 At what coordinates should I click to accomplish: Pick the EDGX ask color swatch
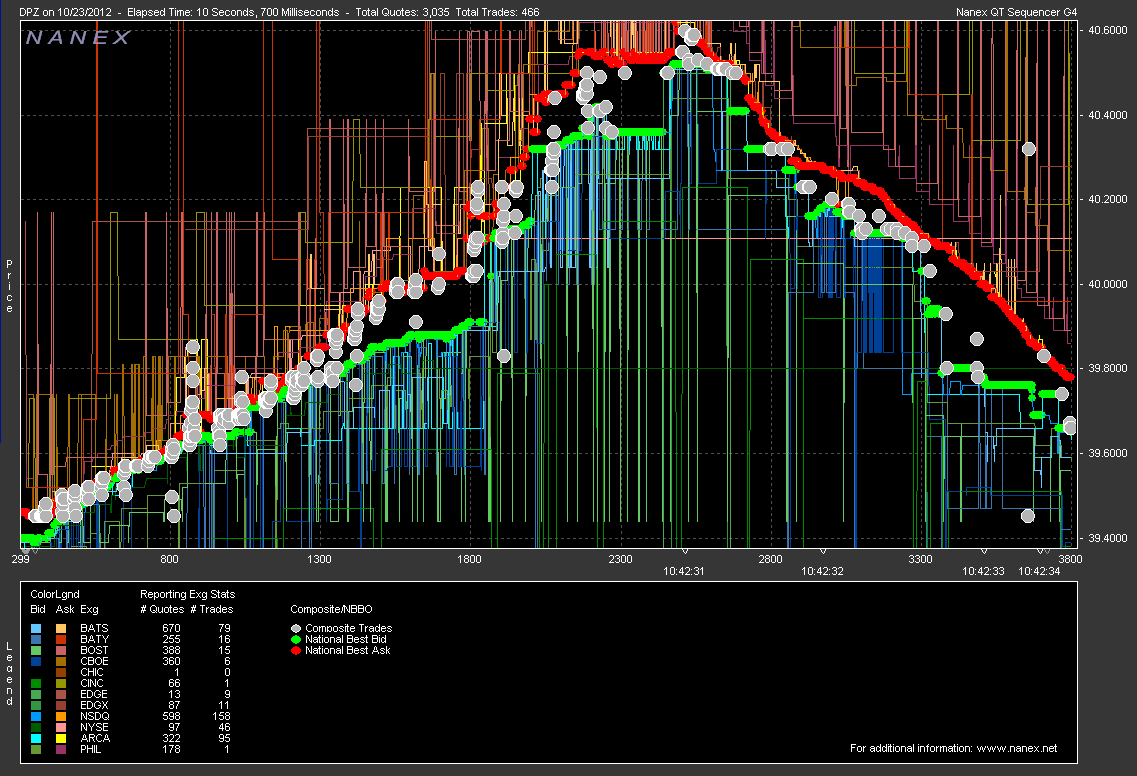[x=61, y=705]
